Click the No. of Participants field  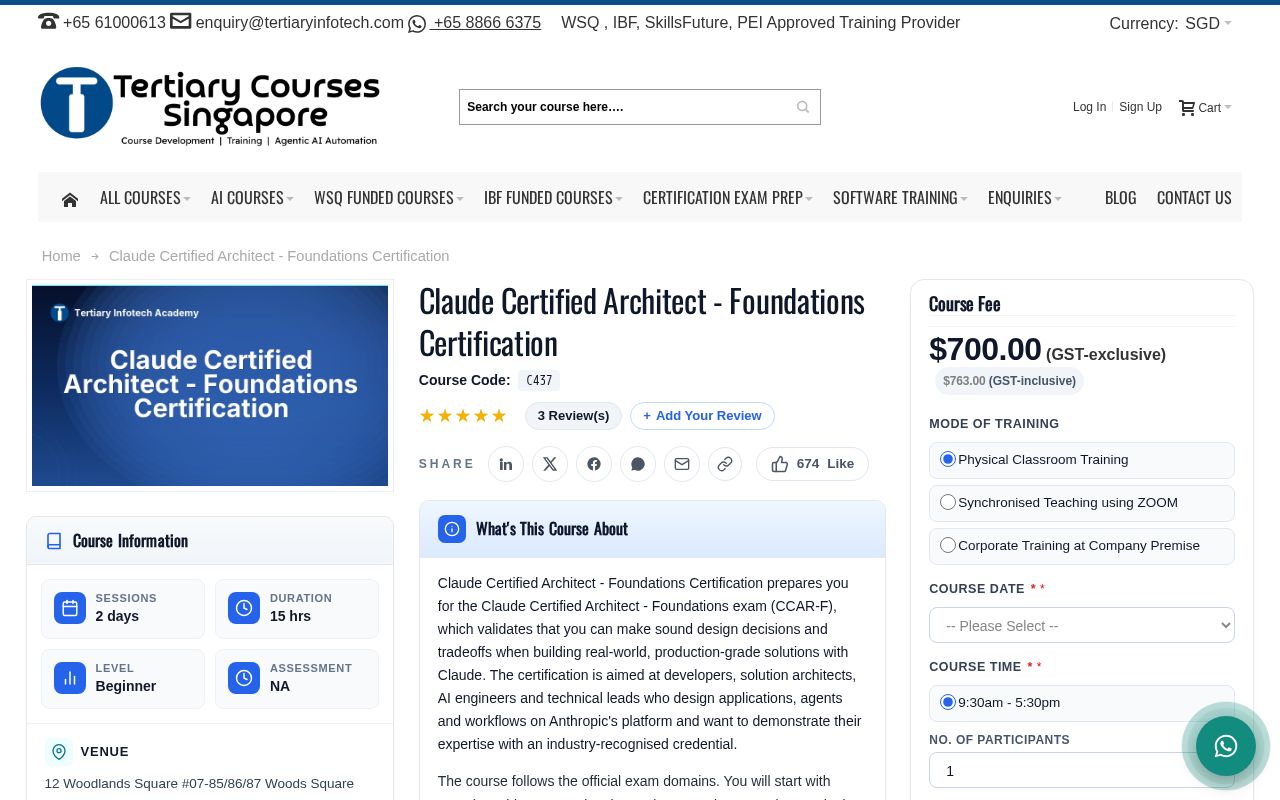pyautogui.click(x=1082, y=771)
